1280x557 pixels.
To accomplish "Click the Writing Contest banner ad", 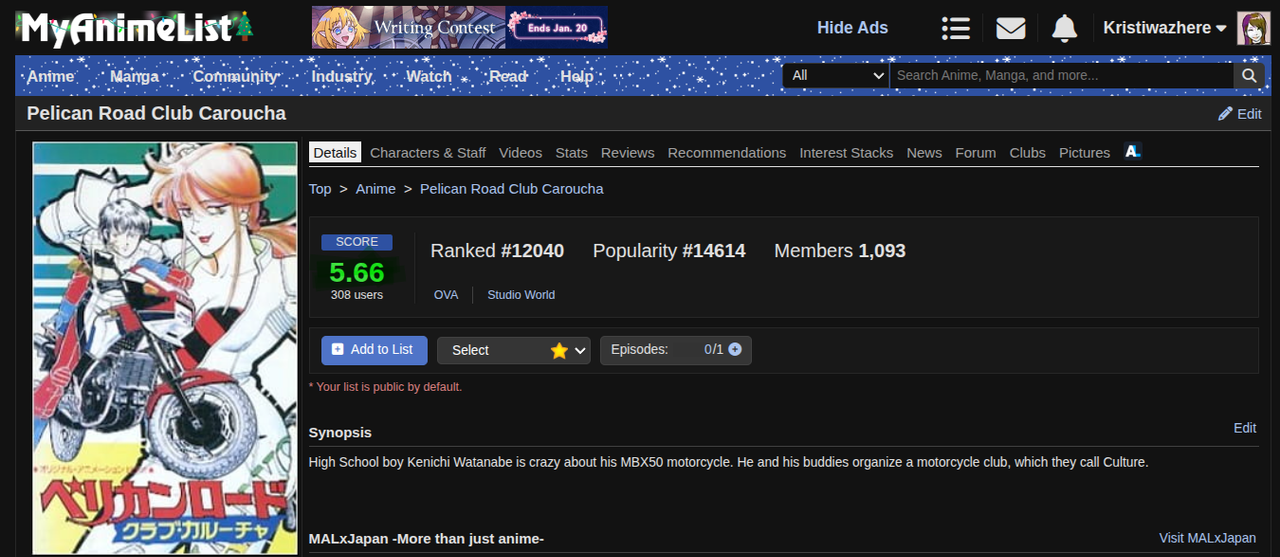I will pyautogui.click(x=460, y=28).
